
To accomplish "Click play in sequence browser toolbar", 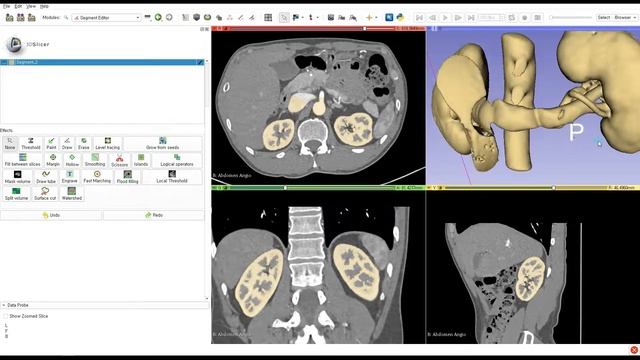I will coord(445,18).
